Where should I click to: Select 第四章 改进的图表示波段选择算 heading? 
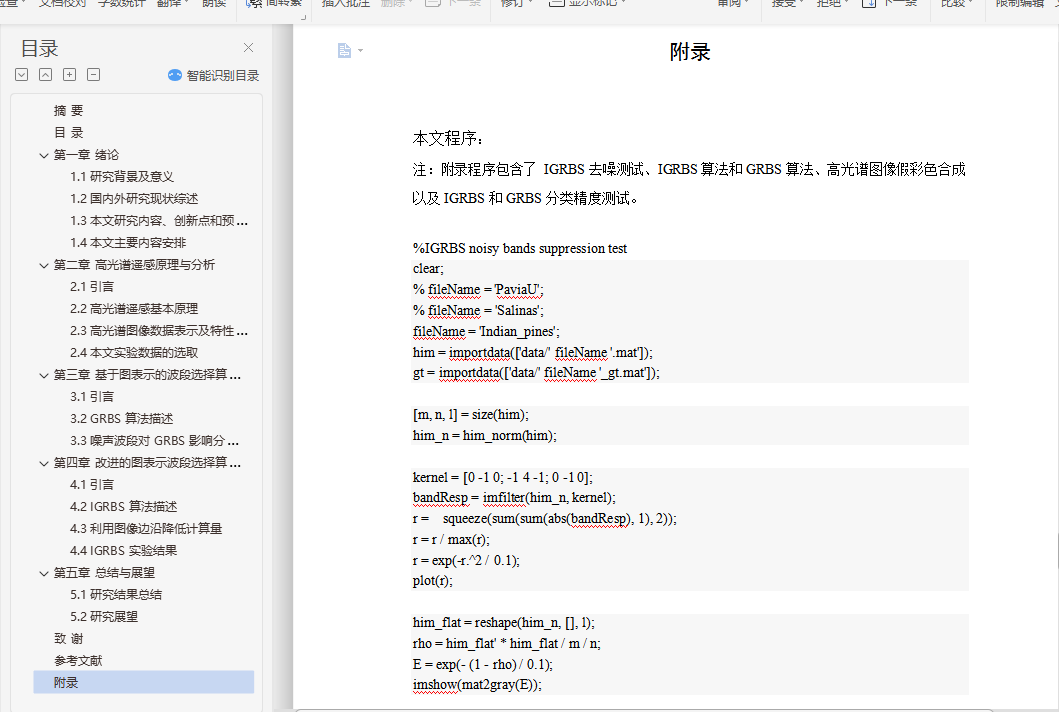[147, 463]
